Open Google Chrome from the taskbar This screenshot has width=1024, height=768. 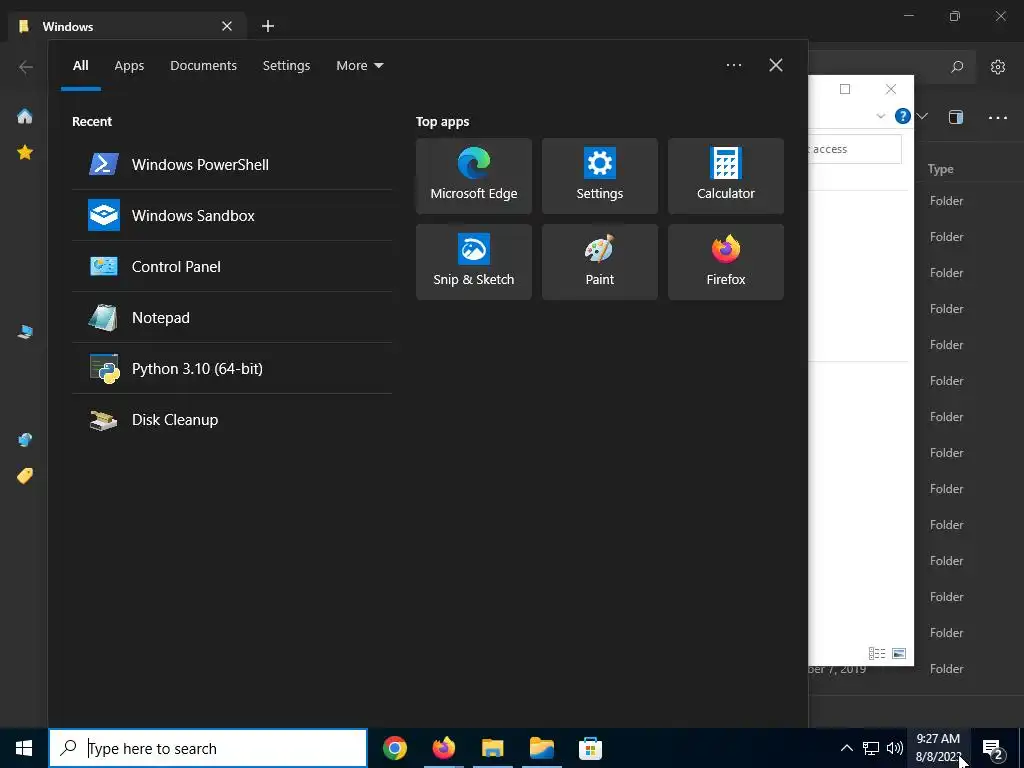click(x=394, y=748)
